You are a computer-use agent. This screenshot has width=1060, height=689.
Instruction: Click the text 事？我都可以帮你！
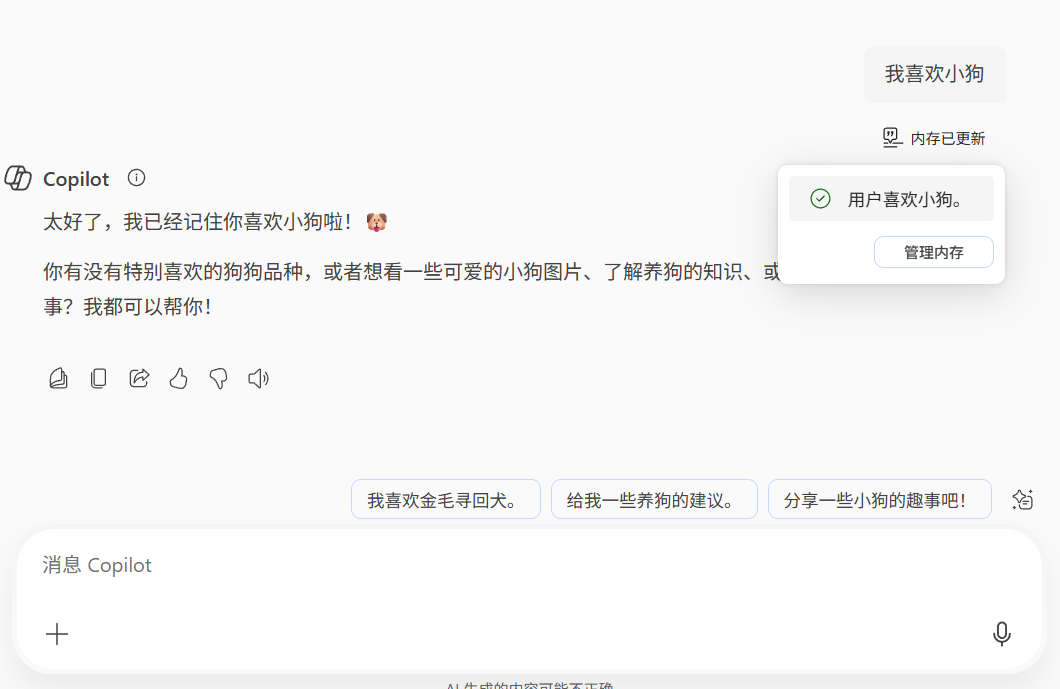pos(128,307)
